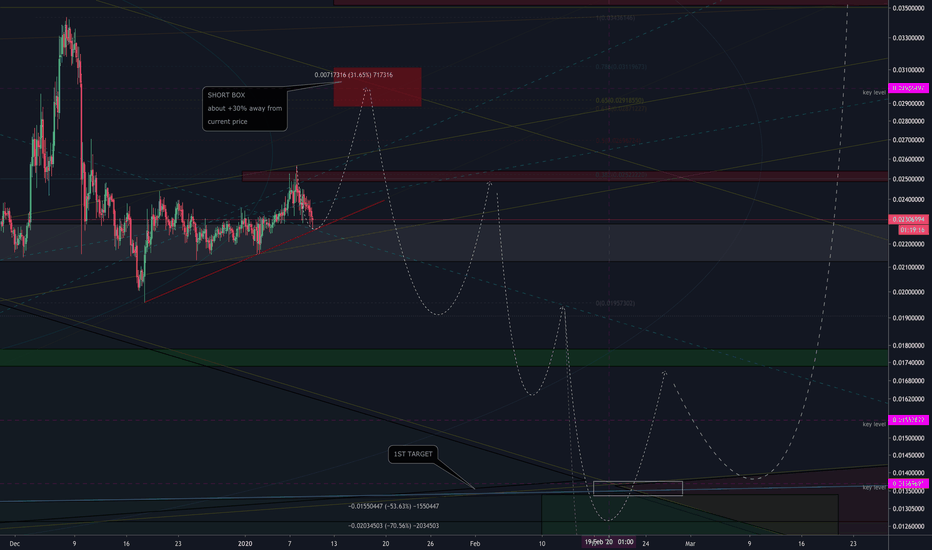Select the 1ST TARGET callout label
The height and width of the screenshot is (550, 932).
pos(413,454)
